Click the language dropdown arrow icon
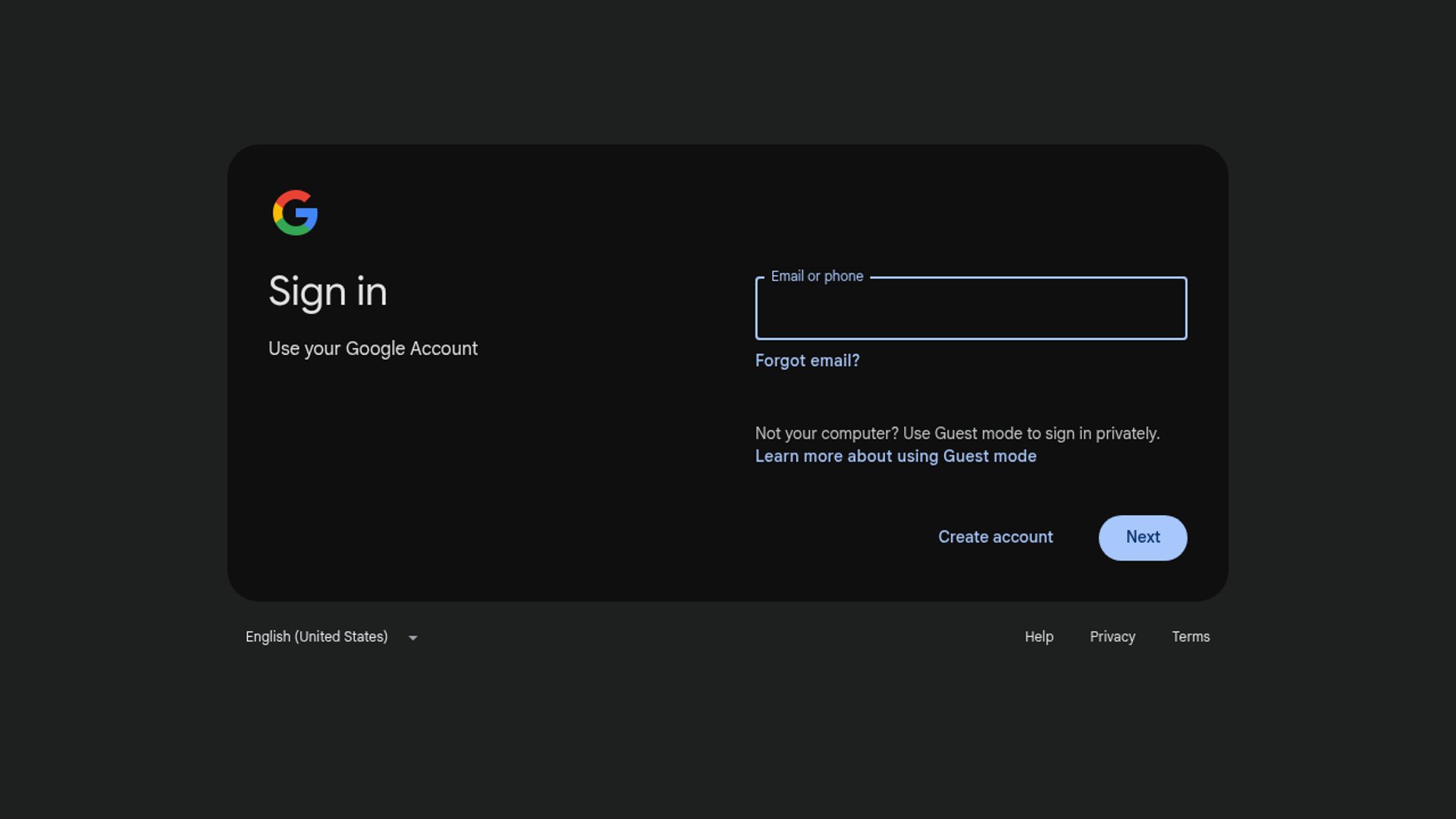Image resolution: width=1456 pixels, height=819 pixels. pyautogui.click(x=413, y=638)
